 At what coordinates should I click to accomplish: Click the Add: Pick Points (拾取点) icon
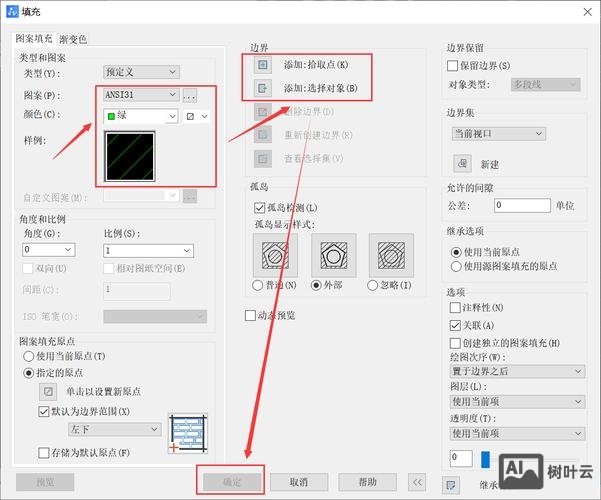(263, 65)
